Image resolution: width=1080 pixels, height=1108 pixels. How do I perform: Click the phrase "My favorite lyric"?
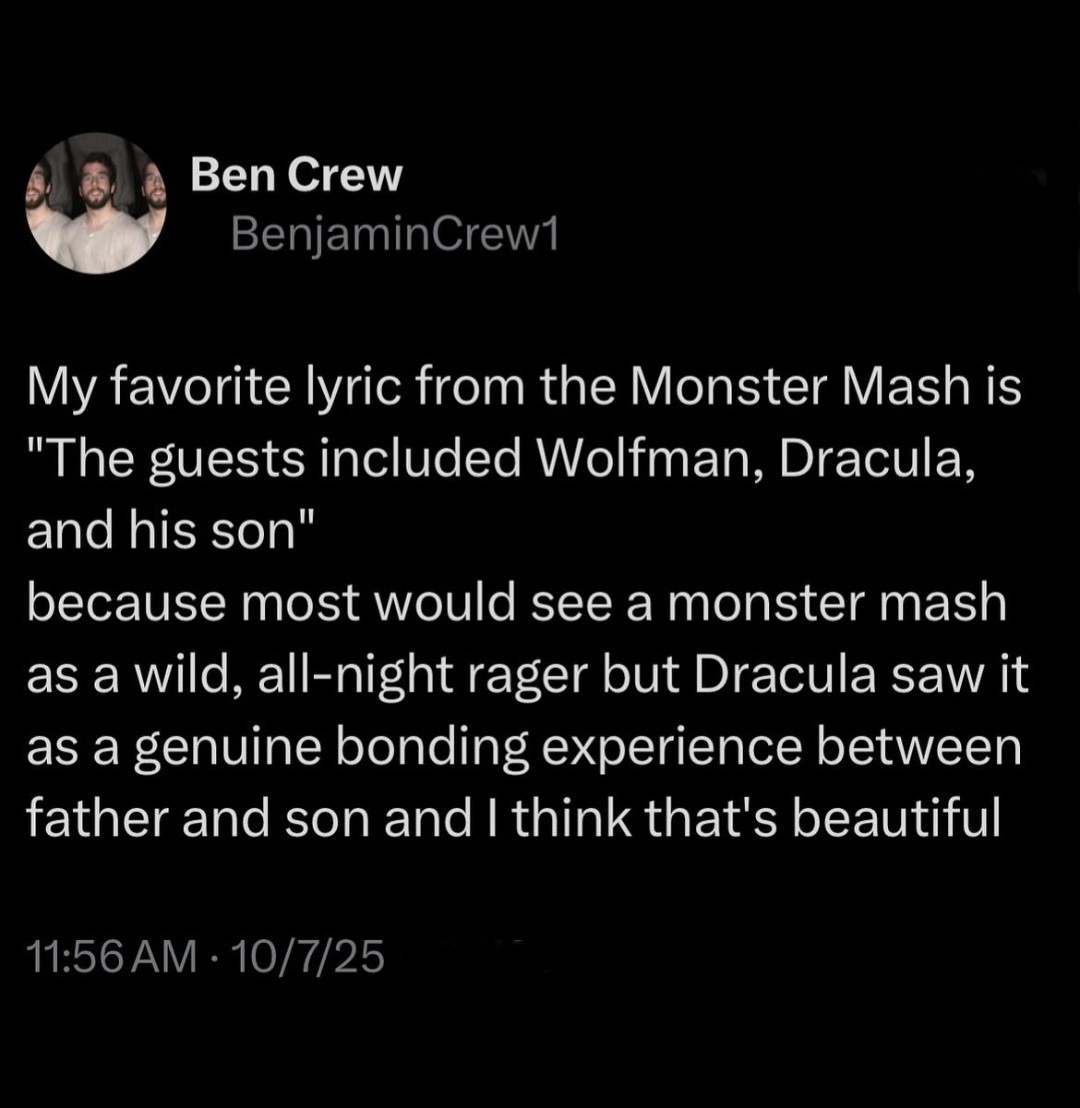[191, 388]
